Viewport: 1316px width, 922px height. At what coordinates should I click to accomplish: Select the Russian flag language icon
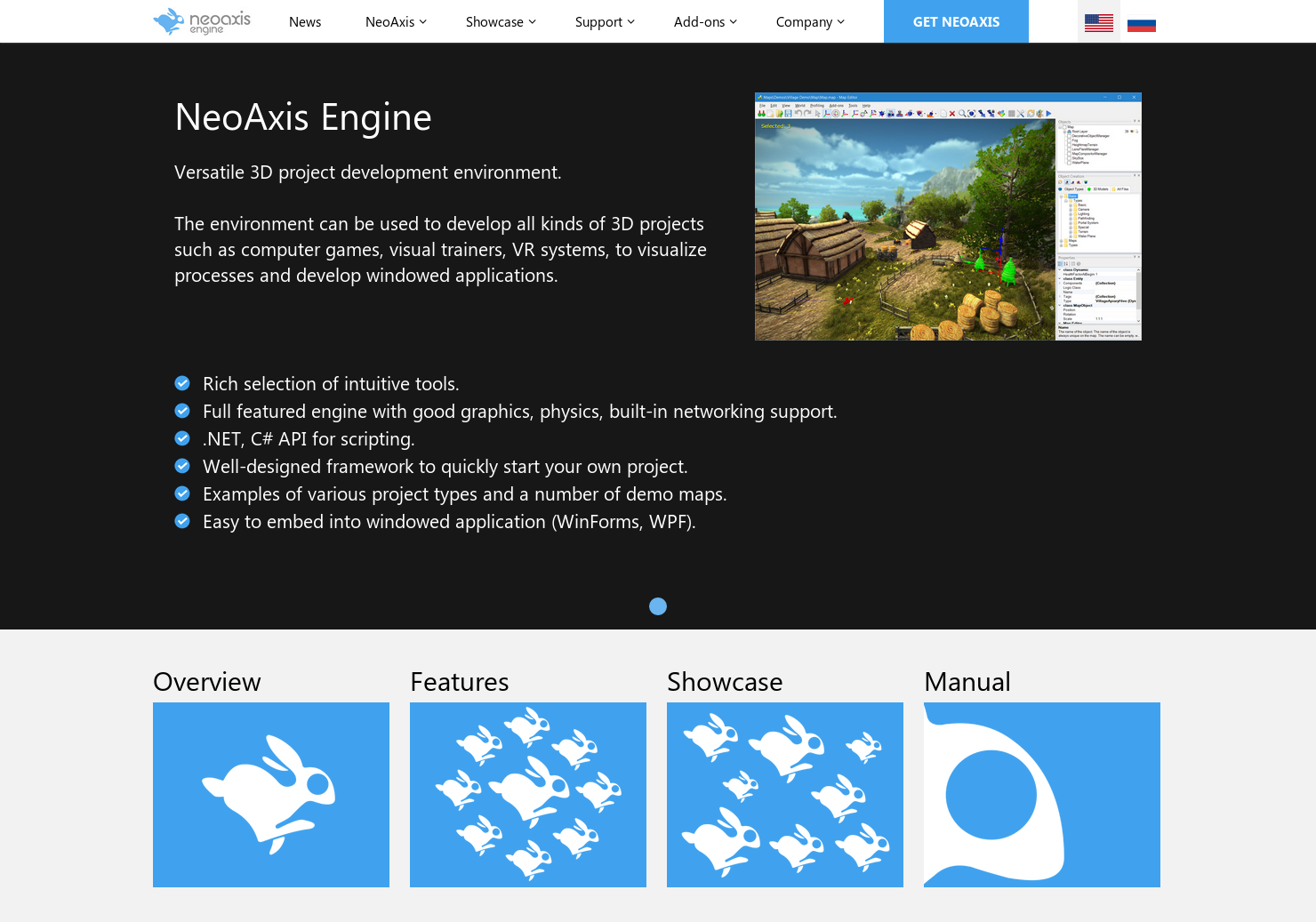coord(1142,23)
